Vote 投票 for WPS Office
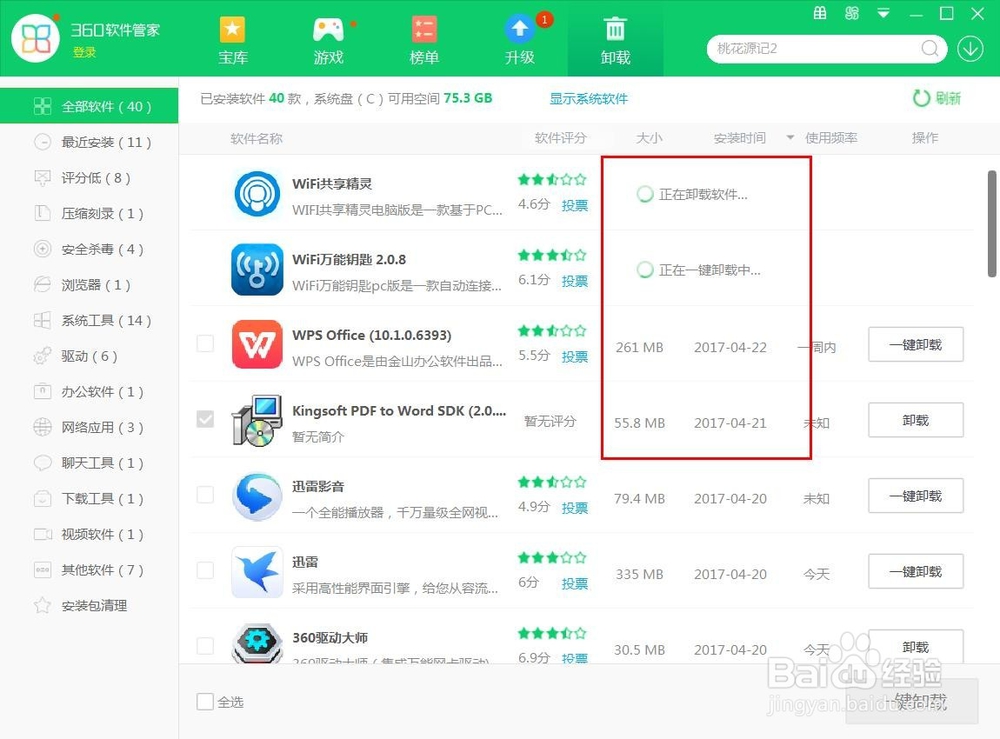The image size is (1000, 739). click(x=575, y=357)
